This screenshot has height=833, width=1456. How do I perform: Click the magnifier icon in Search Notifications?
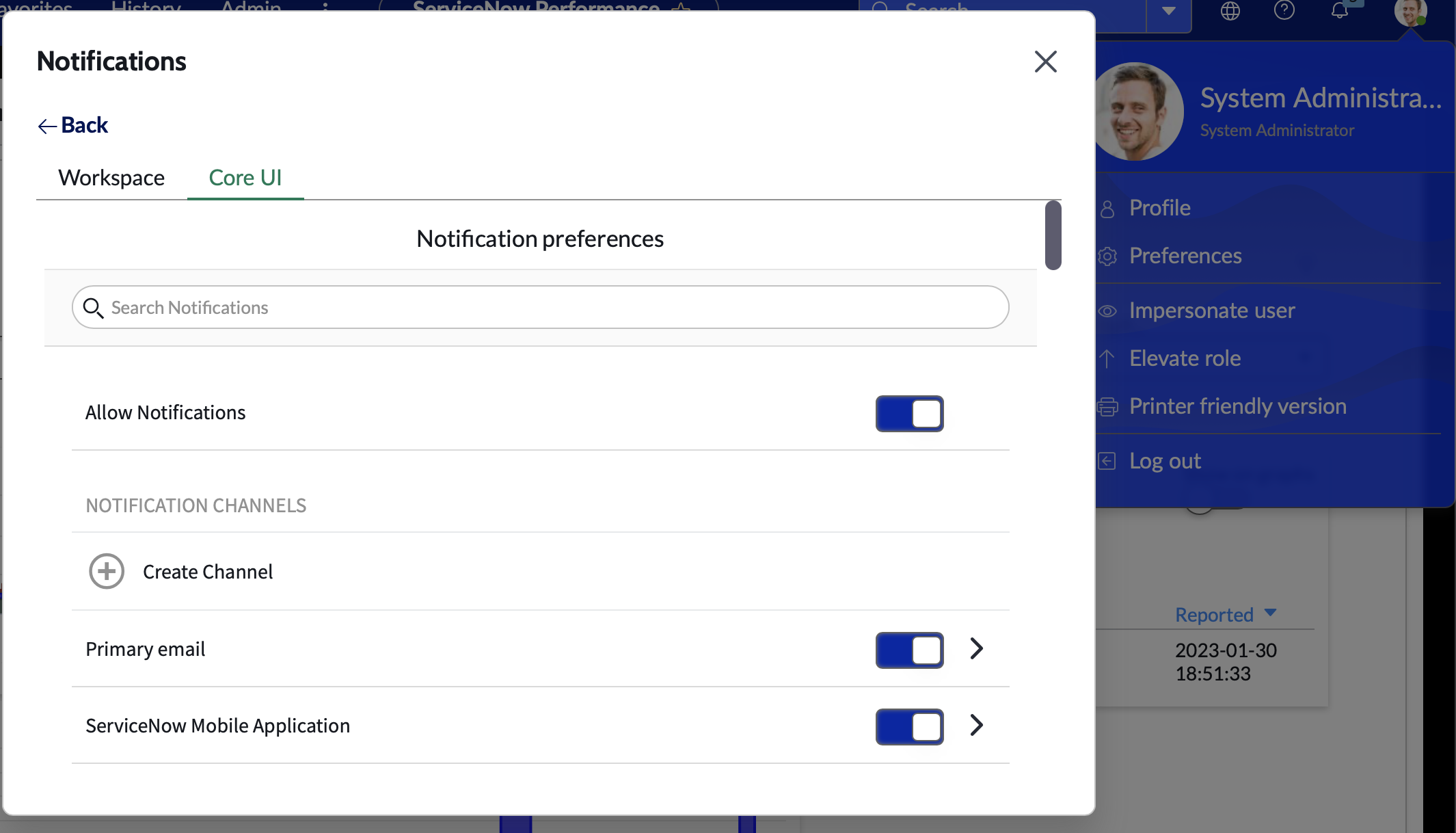tap(93, 308)
